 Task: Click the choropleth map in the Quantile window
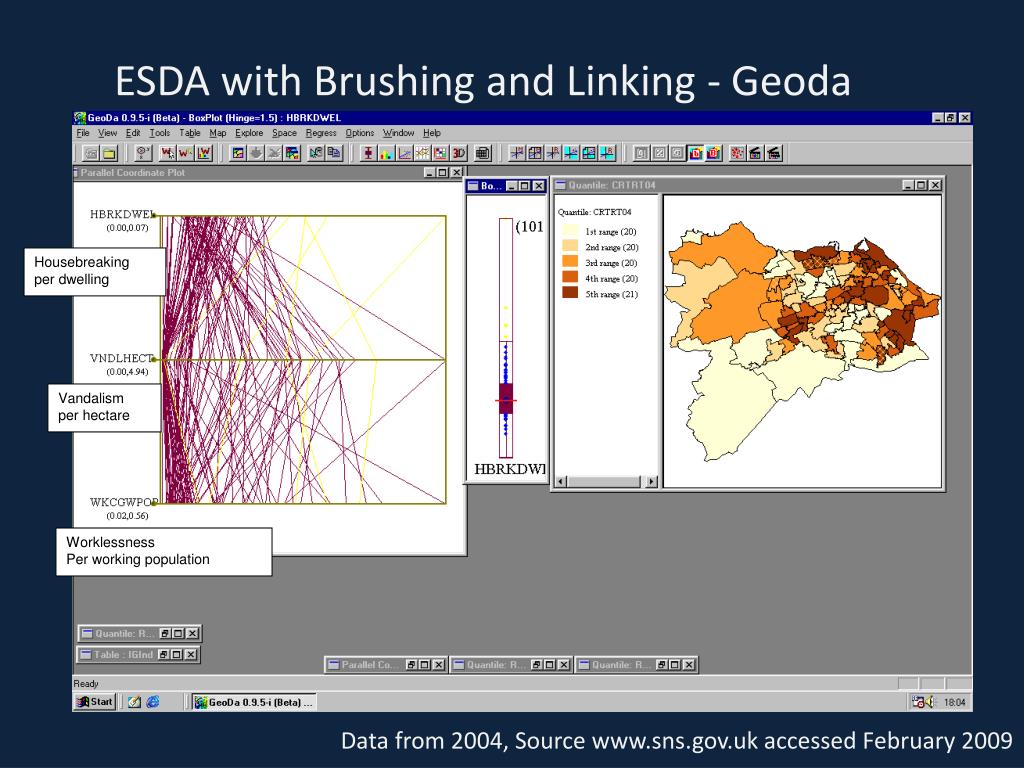[x=803, y=341]
